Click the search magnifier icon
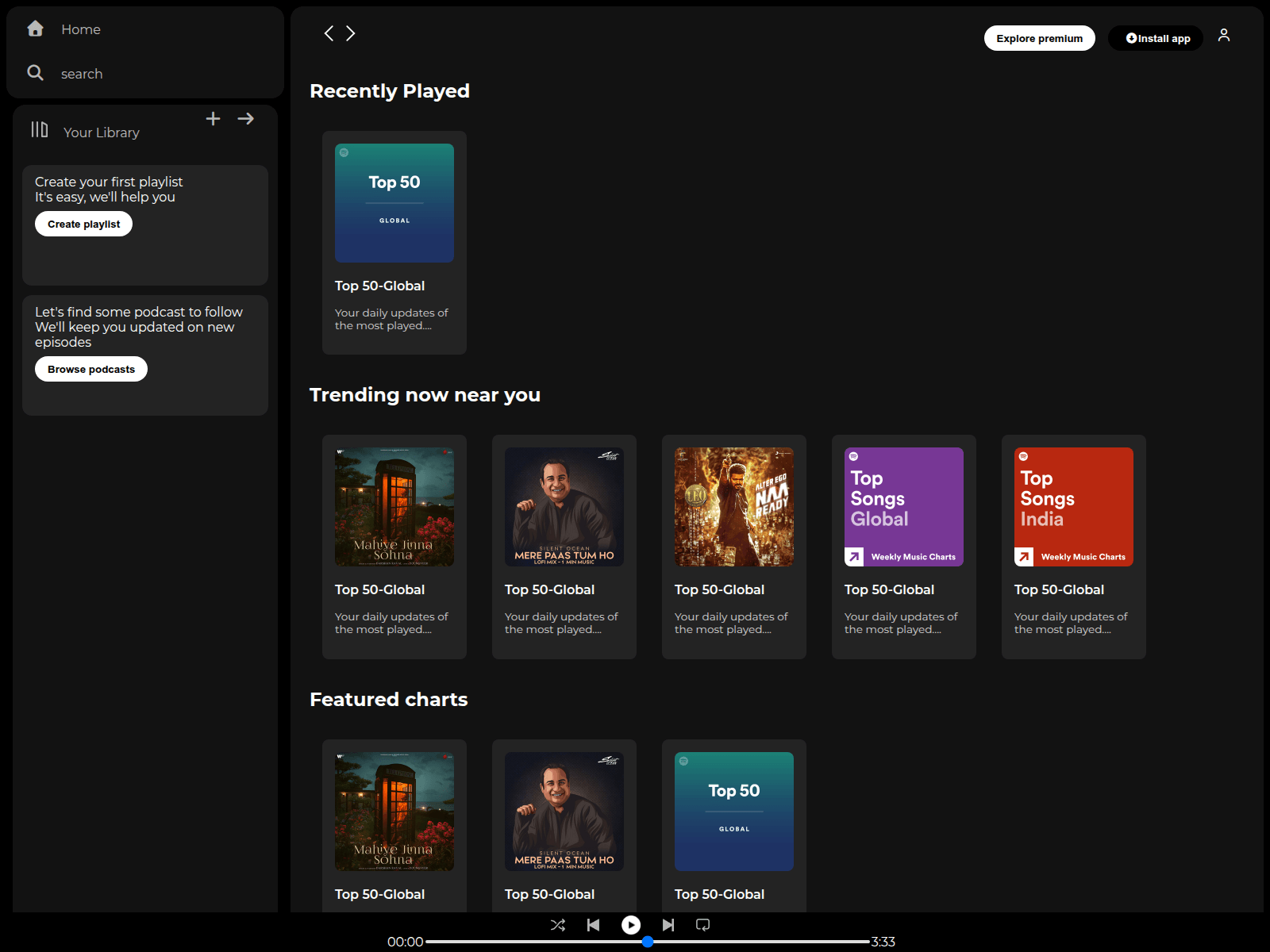The image size is (1270, 952). [x=35, y=73]
